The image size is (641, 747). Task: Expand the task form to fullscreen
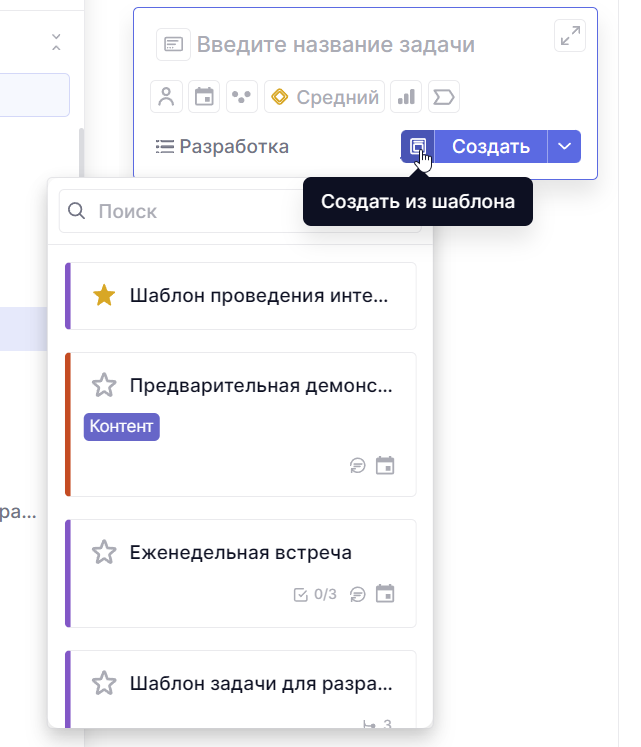[x=570, y=36]
